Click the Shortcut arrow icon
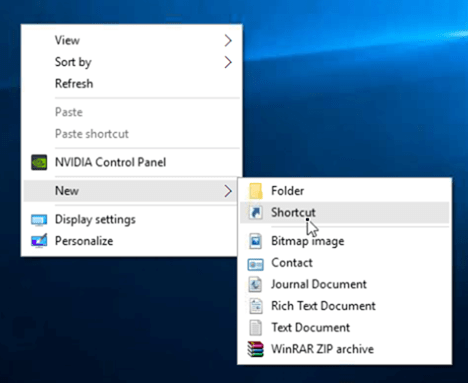This screenshot has height=383, width=468. pos(256,212)
